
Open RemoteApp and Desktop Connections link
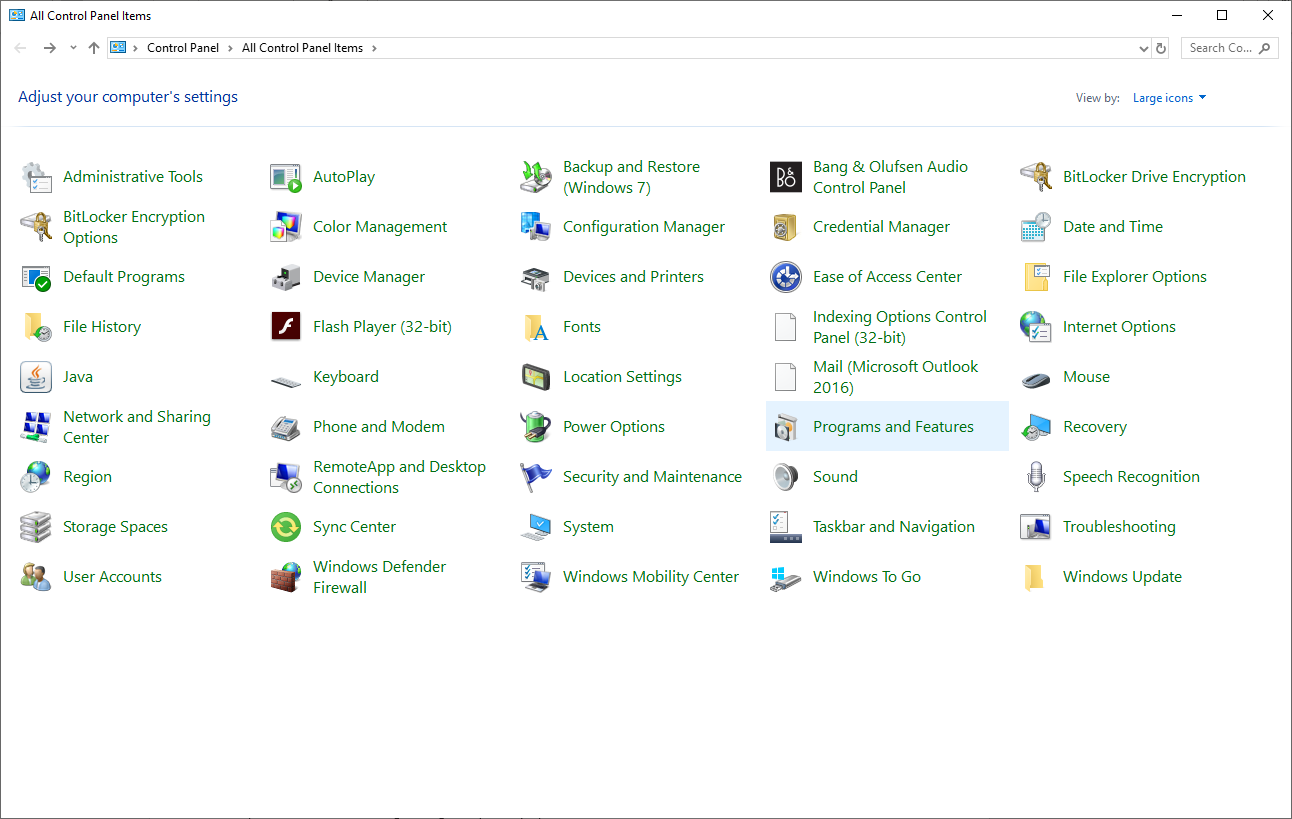pyautogui.click(x=399, y=477)
